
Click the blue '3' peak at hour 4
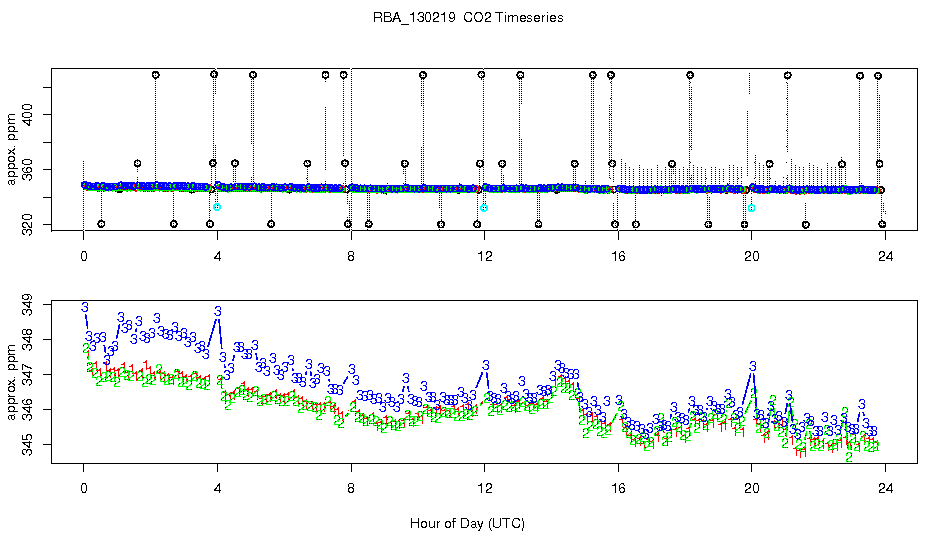click(x=218, y=311)
